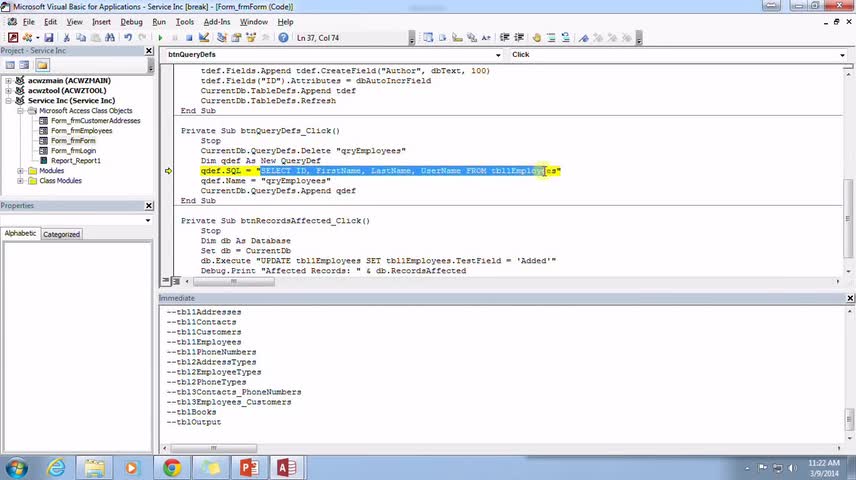This screenshot has height=480, width=856.
Task: Click the View Code icon in Project panel
Action: (x=10, y=65)
